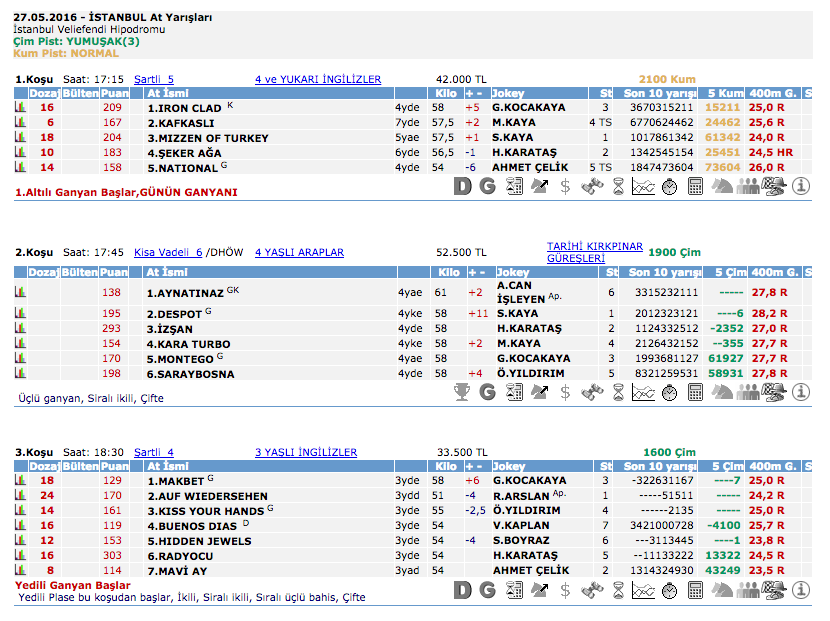830x621 pixels.
Task: Click the info icon under race 1
Action: pos(800,185)
